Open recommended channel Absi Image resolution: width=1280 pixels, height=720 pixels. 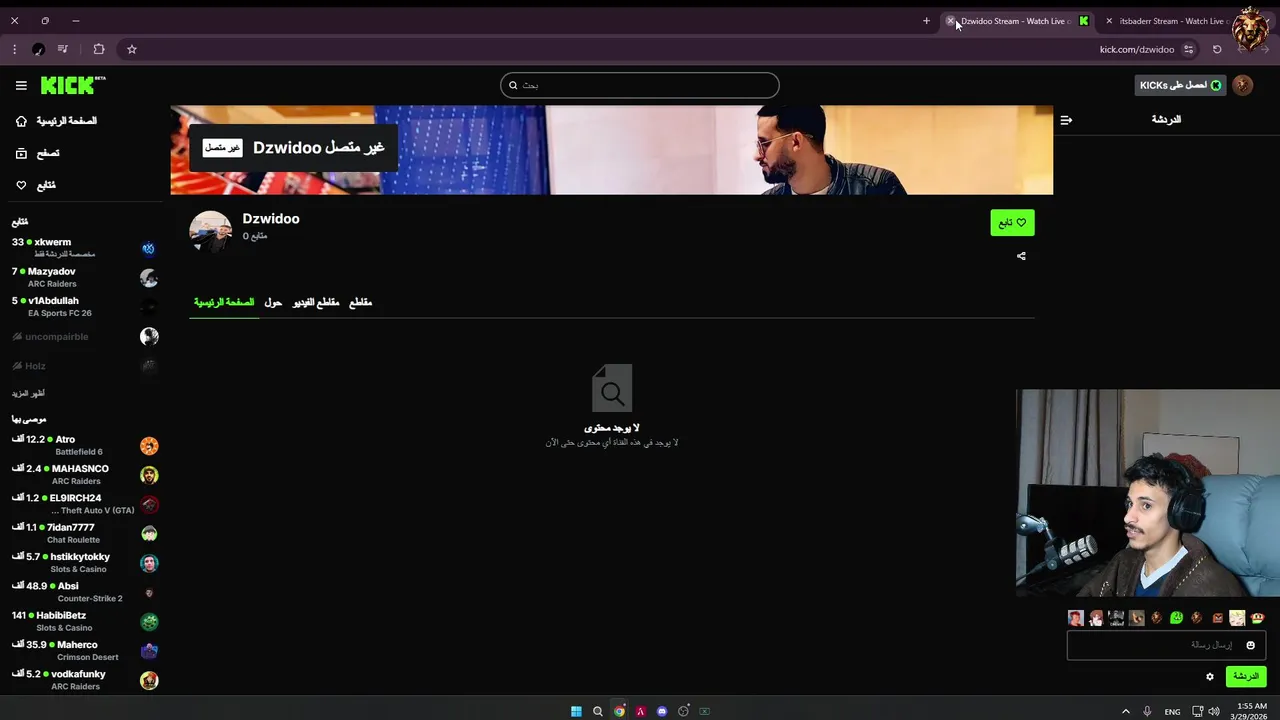pyautogui.click(x=84, y=592)
